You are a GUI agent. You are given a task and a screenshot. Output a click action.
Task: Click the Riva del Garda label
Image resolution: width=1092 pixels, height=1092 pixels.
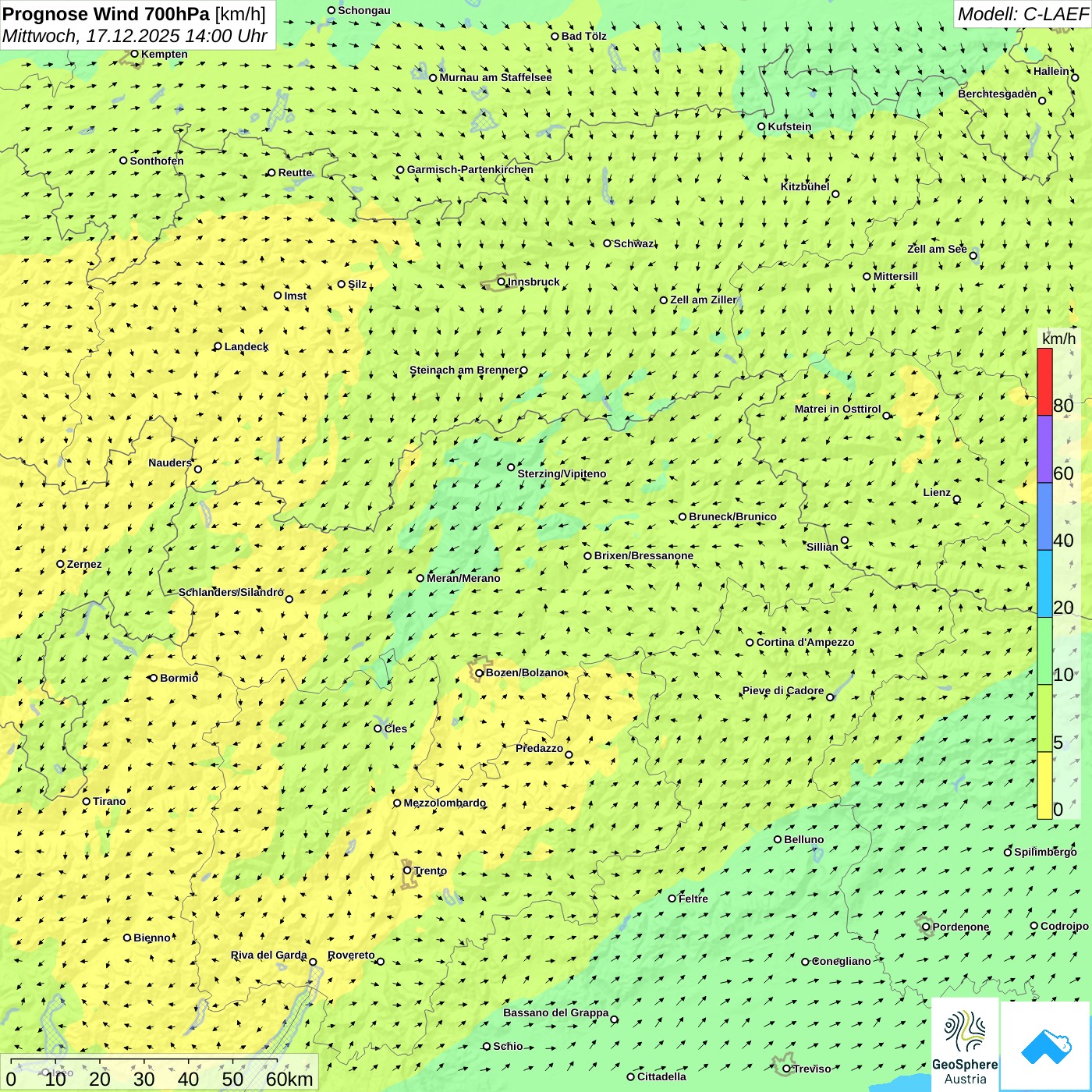268,955
